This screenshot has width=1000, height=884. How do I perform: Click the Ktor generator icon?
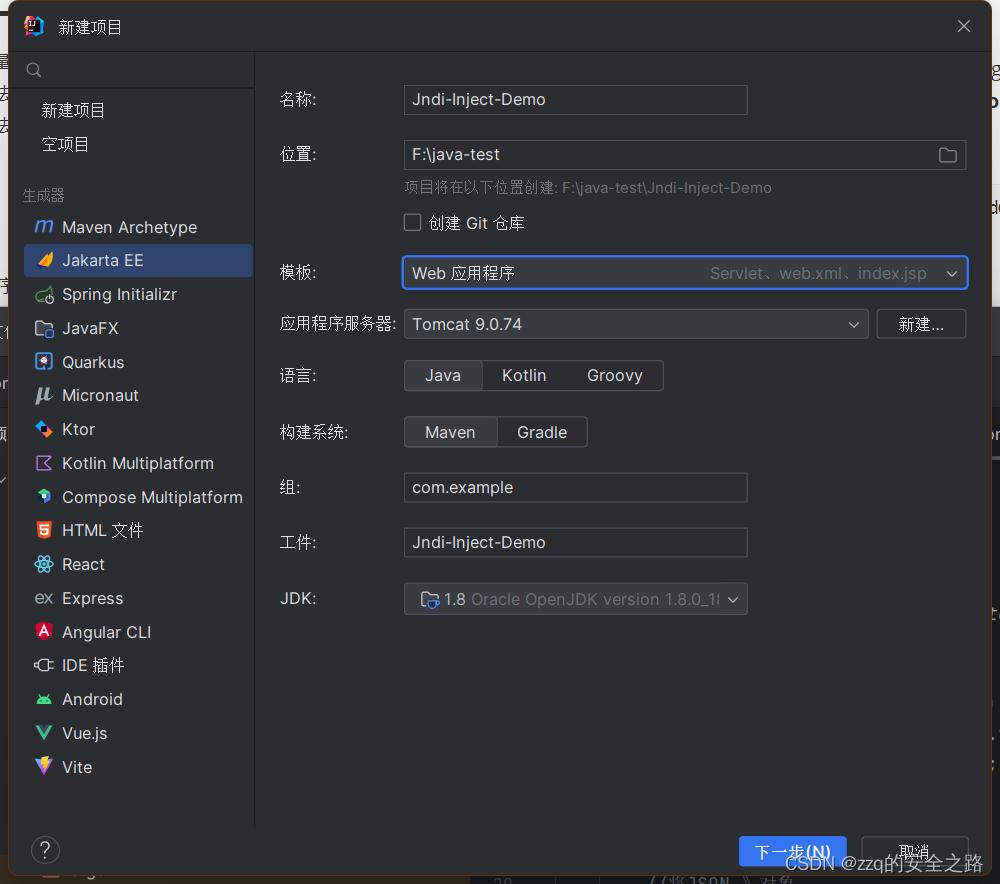(44, 429)
